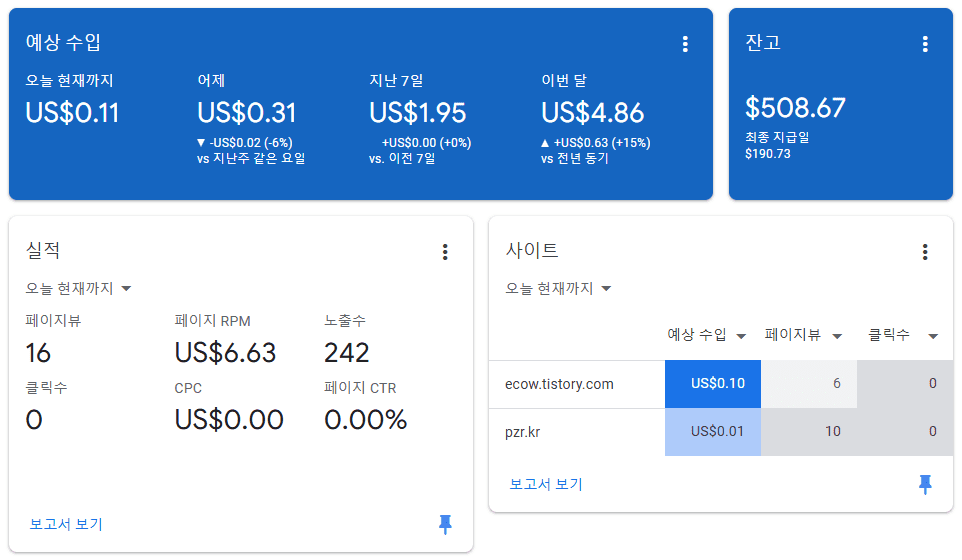Click 보고서 보기 link in 실적 card
Screen dimensions: 962x560
66,524
